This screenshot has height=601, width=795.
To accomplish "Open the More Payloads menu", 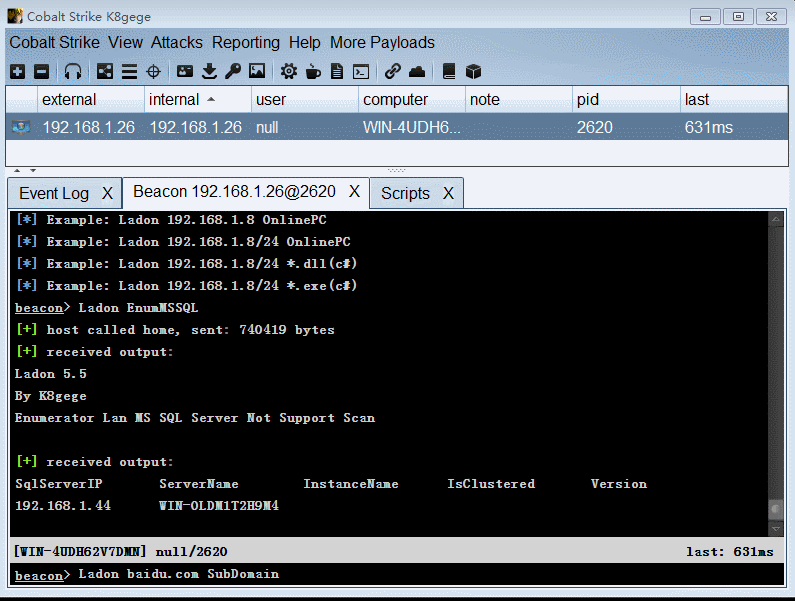I will click(x=382, y=43).
